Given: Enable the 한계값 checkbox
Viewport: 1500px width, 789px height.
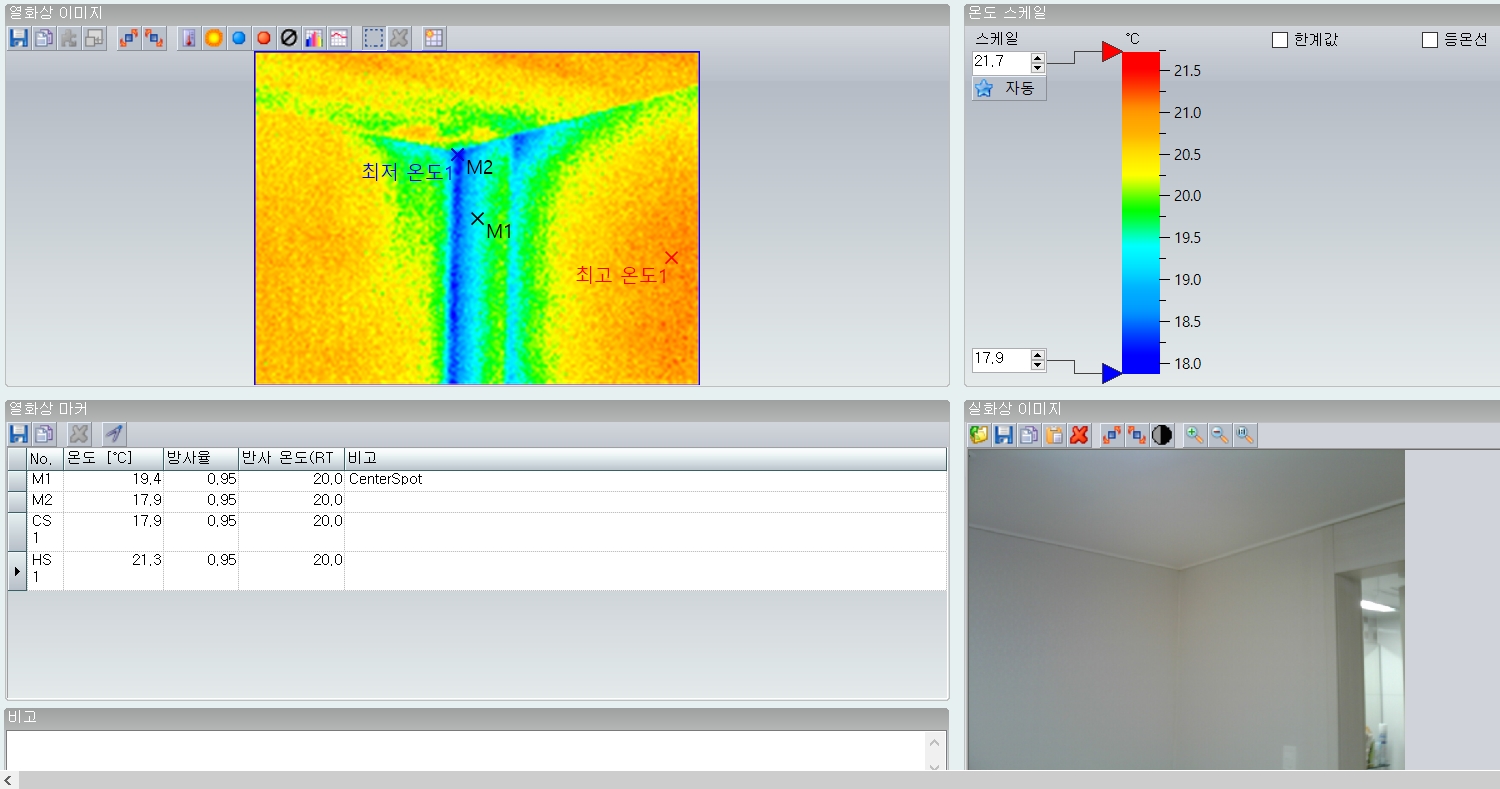Looking at the screenshot, I should 1280,40.
